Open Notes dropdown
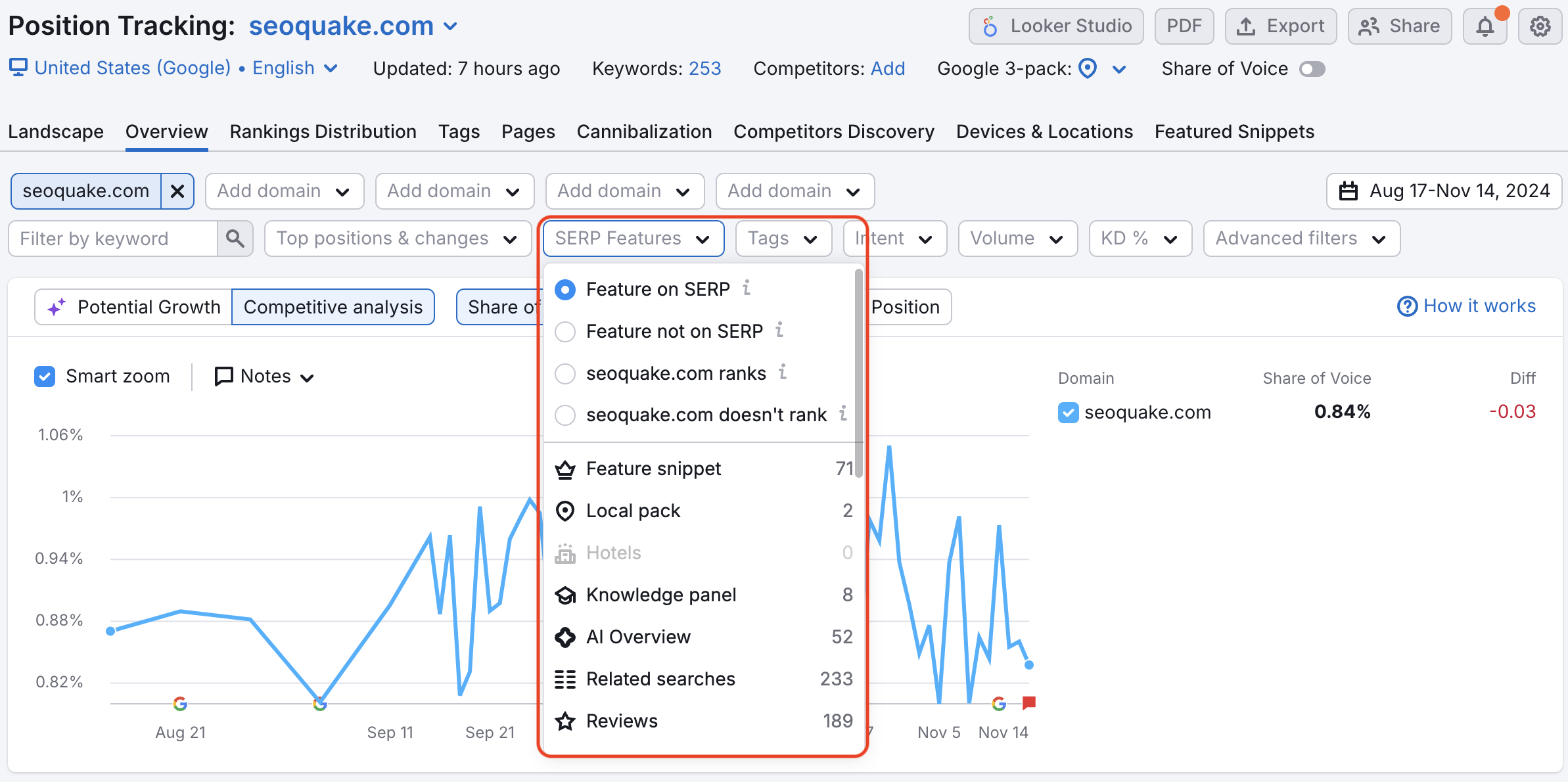This screenshot has width=1568, height=782. coord(265,377)
